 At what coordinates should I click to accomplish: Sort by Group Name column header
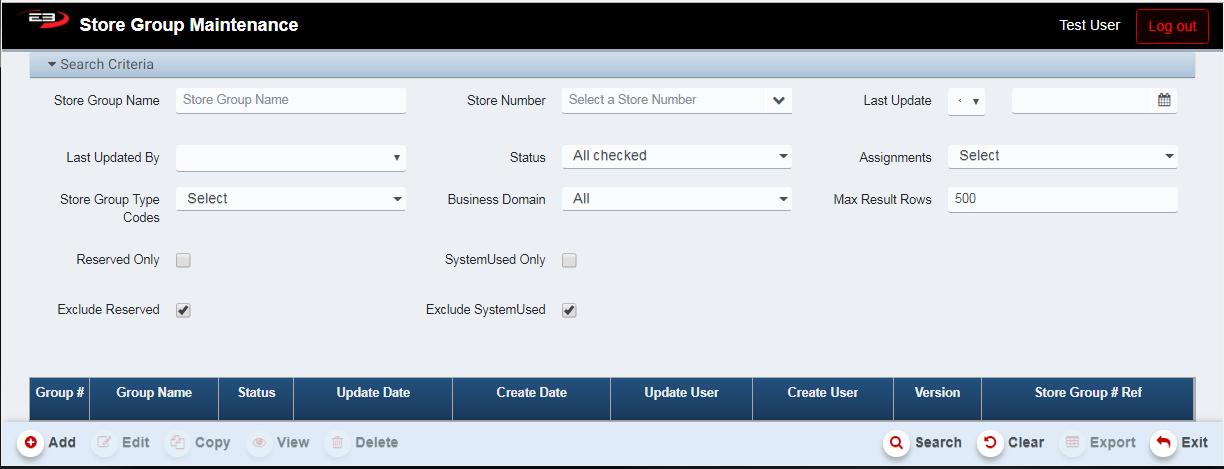coord(154,393)
